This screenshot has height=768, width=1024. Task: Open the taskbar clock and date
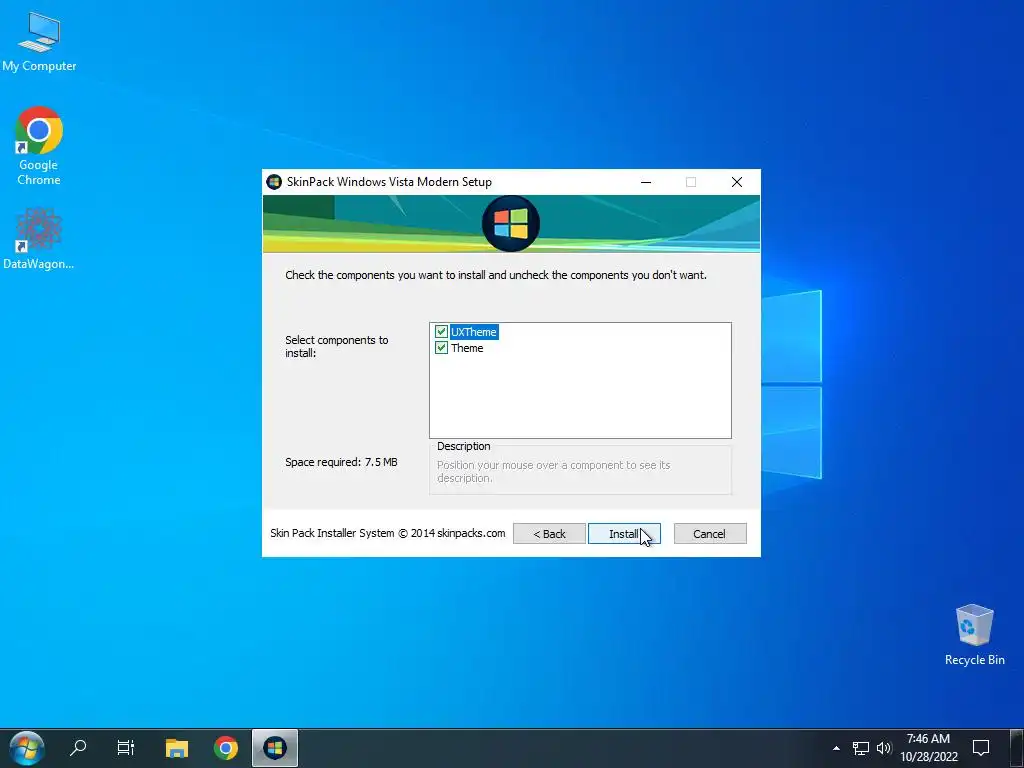(x=929, y=748)
